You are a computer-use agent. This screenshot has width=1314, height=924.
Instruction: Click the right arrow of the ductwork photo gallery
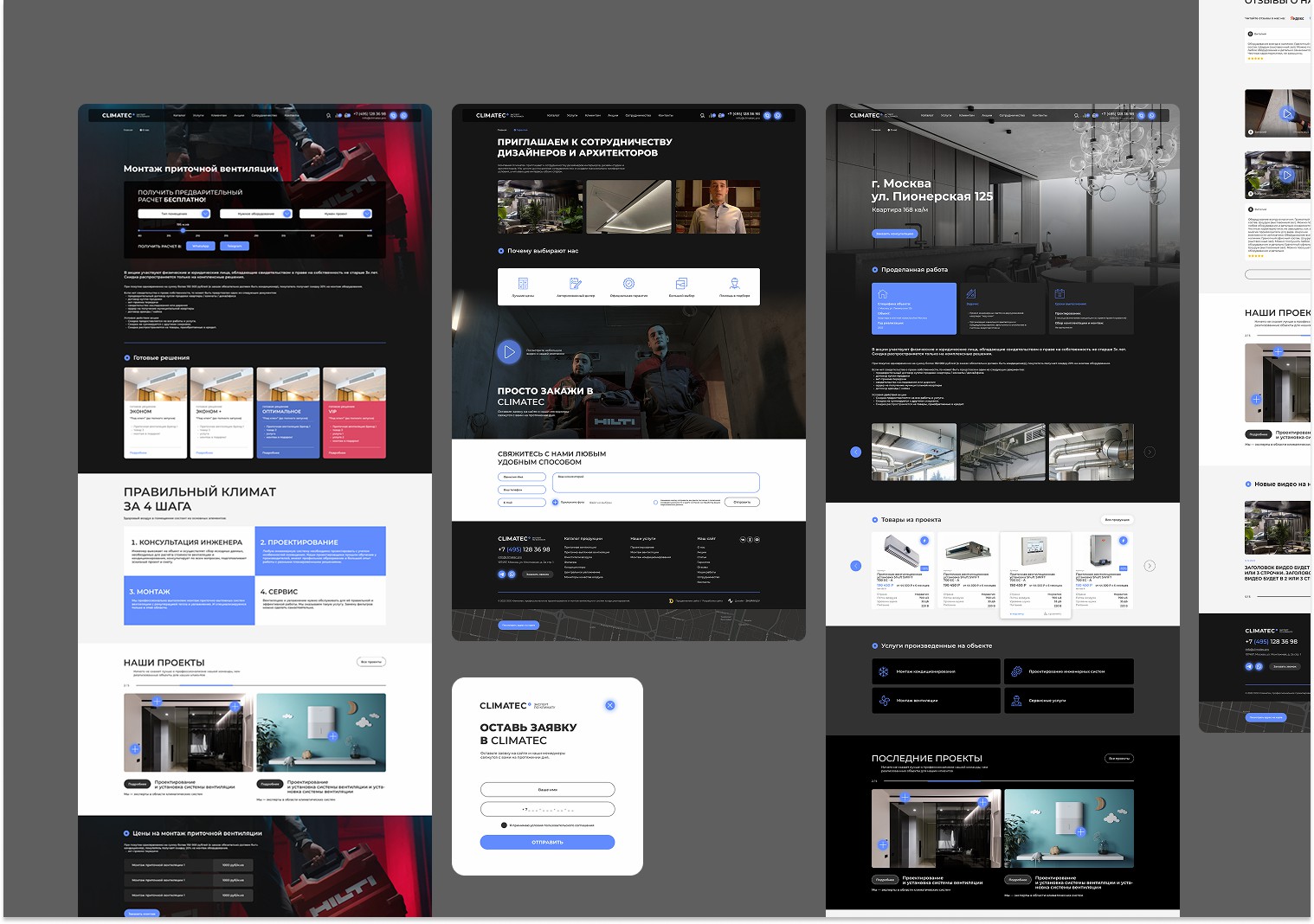[1150, 452]
